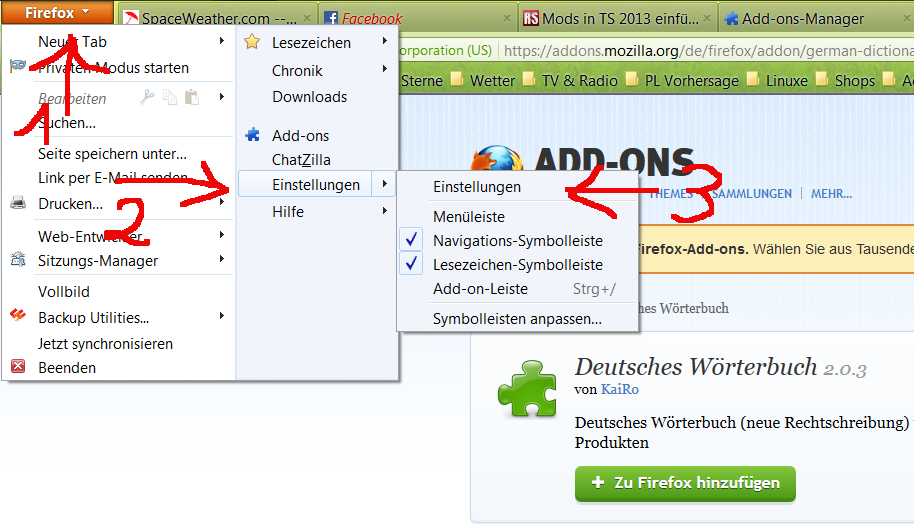
Task: Click the SAMMLUNGEN link
Action: point(752,193)
